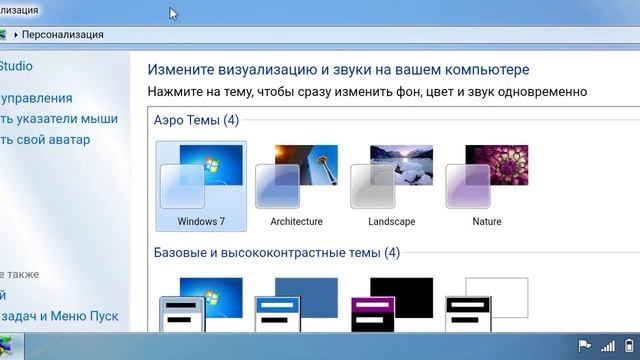The height and width of the screenshot is (360, 640).
Task: Choose the Landscape theme
Action: point(392,187)
